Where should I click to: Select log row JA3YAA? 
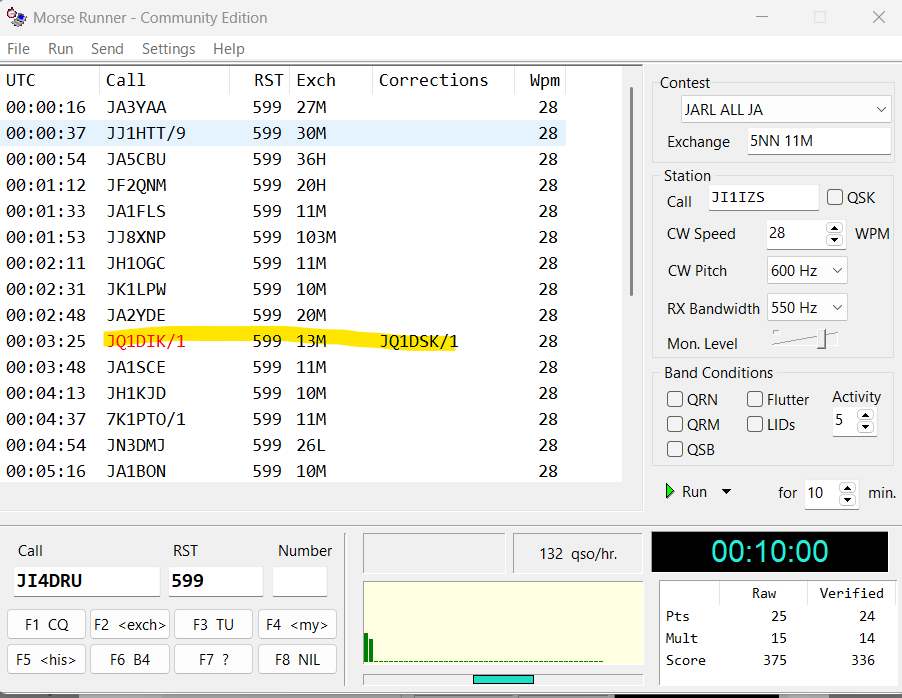(x=282, y=108)
